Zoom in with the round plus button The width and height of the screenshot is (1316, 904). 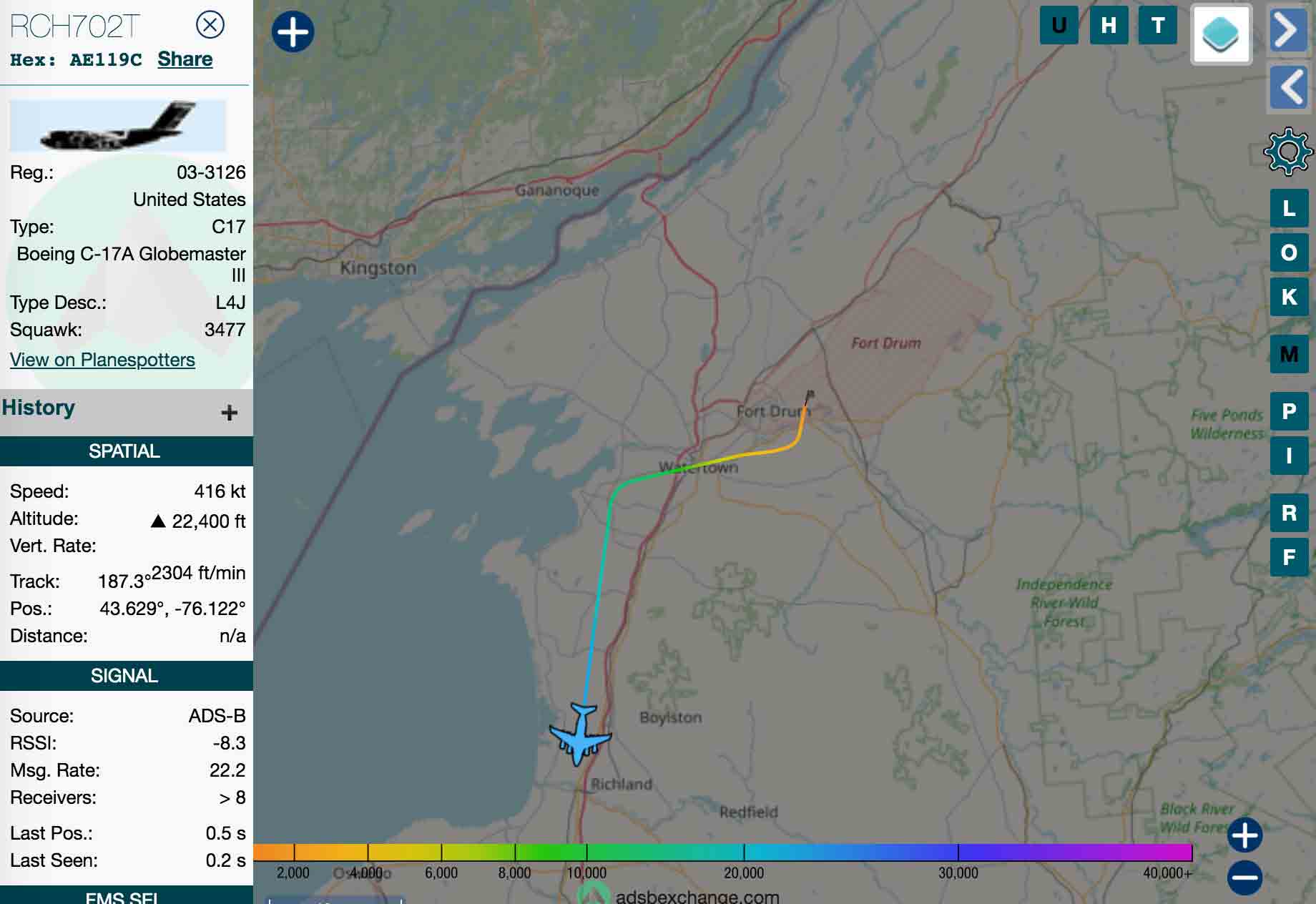point(1244,835)
